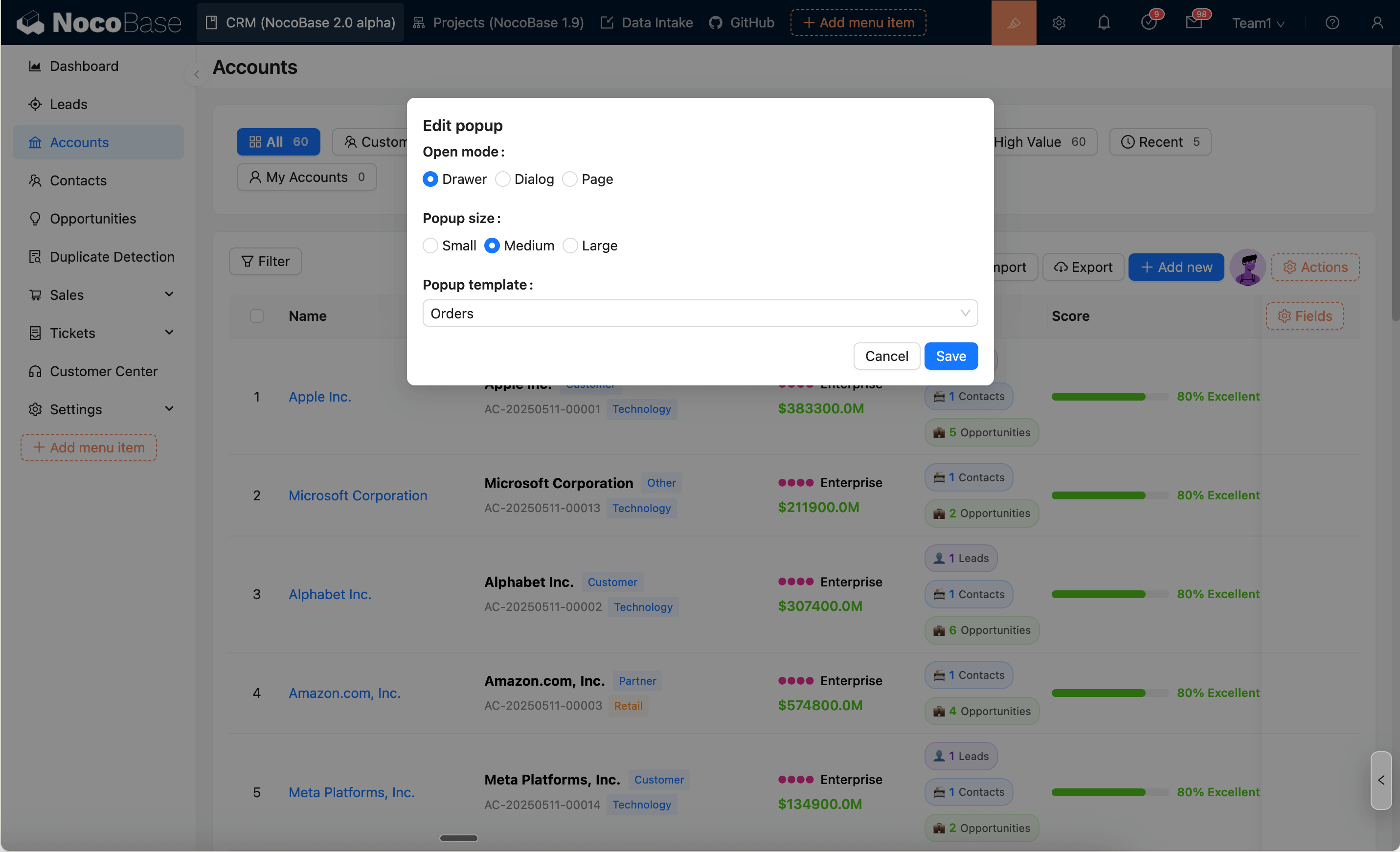Screen dimensions: 1400x852
Task: Choose the Large popup size
Action: click(570, 246)
